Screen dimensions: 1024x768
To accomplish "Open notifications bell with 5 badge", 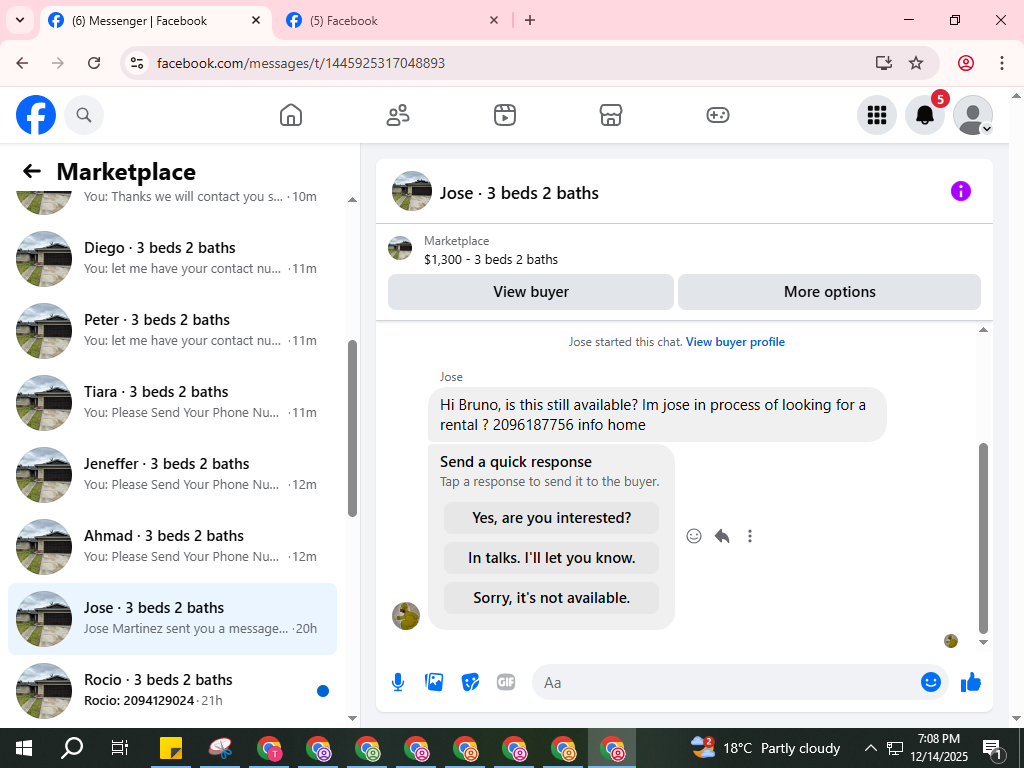I will click(x=925, y=115).
